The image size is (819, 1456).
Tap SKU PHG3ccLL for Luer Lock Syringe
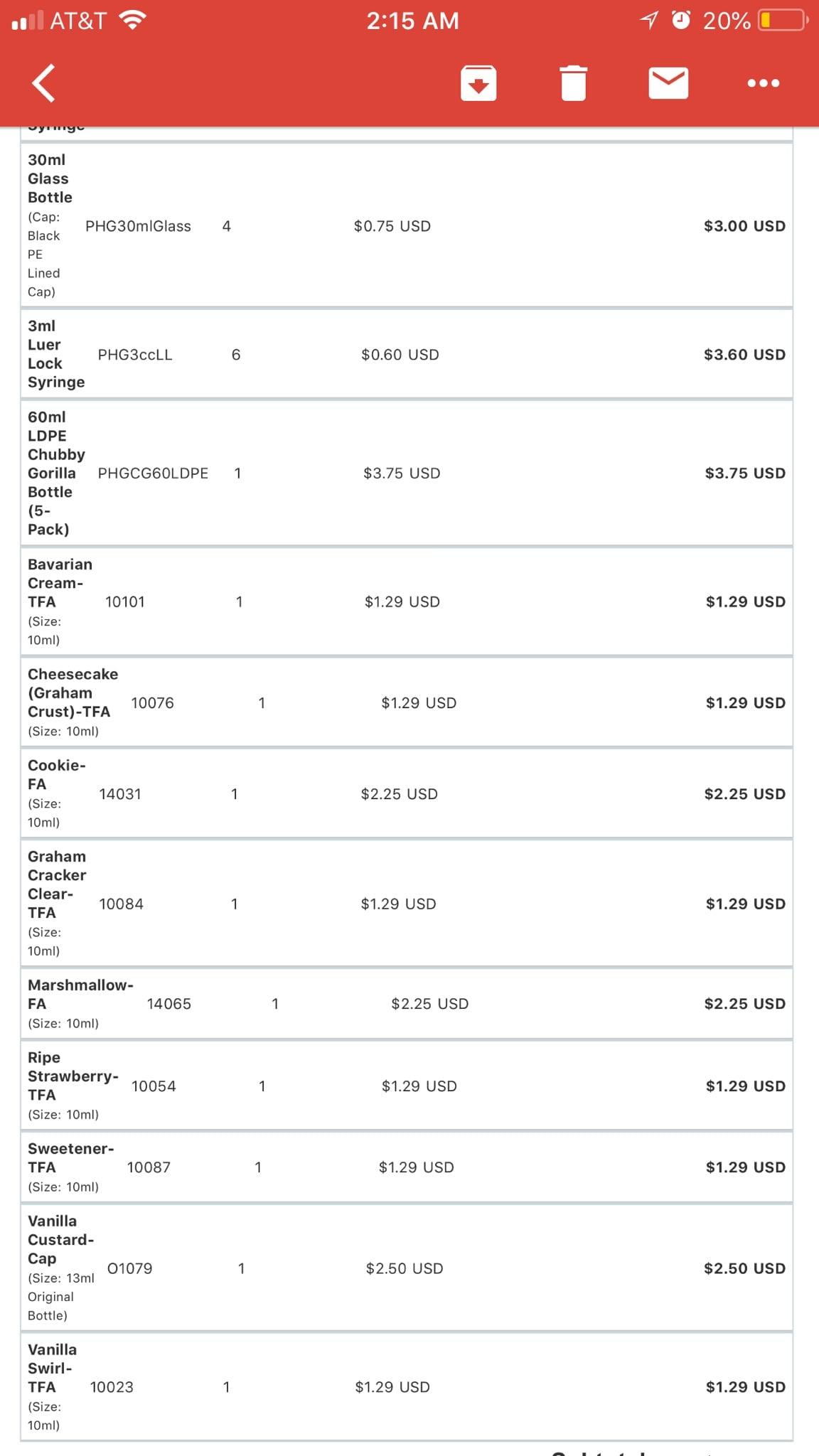135,355
